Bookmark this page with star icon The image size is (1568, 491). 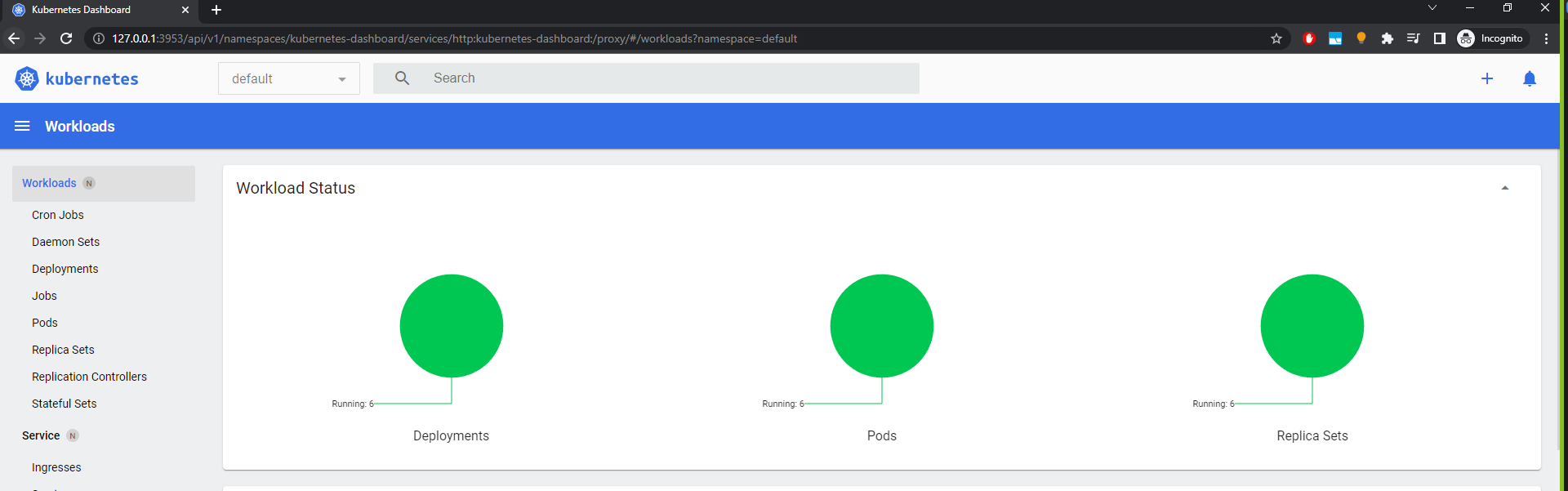pyautogui.click(x=1276, y=38)
